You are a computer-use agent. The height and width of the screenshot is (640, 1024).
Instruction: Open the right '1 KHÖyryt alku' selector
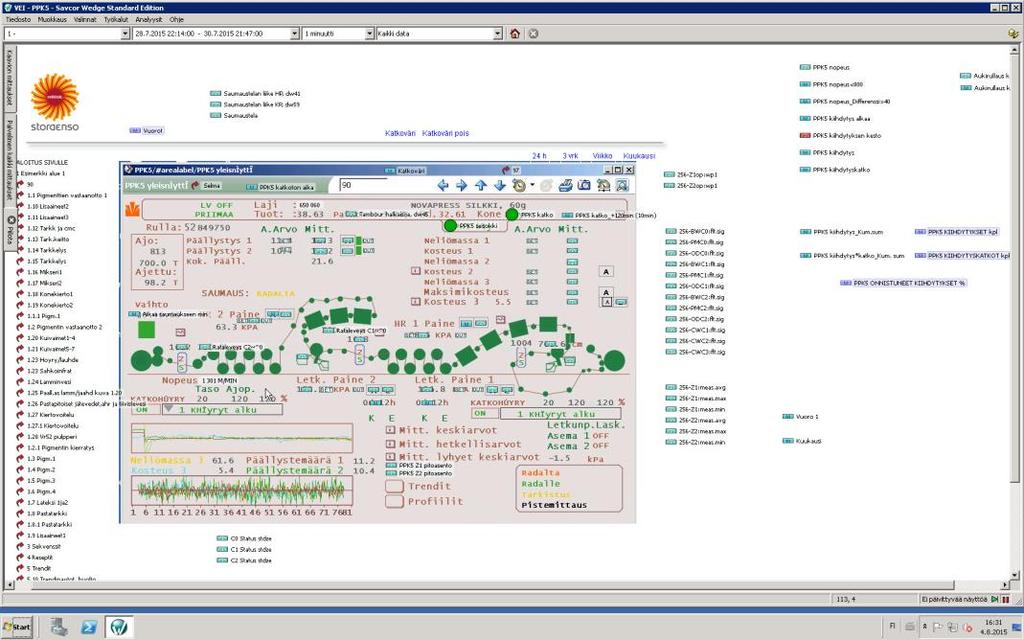(x=560, y=414)
